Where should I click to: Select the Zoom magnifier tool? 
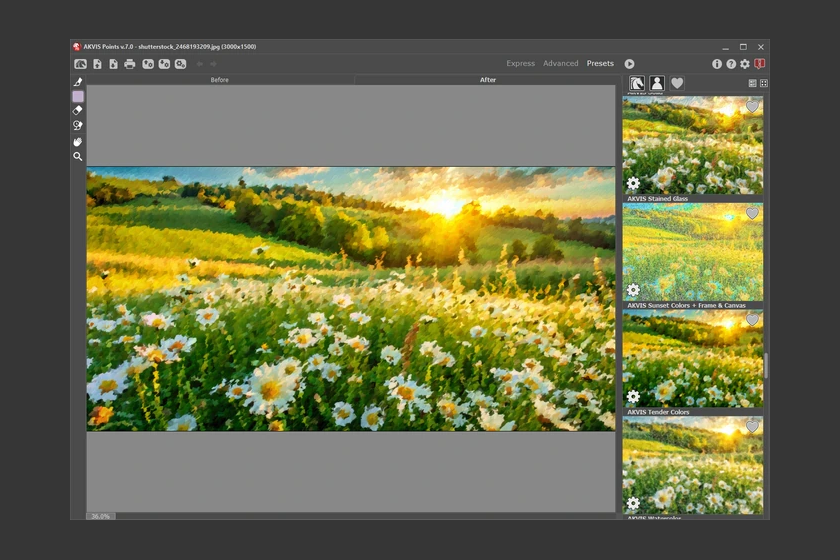pos(78,156)
